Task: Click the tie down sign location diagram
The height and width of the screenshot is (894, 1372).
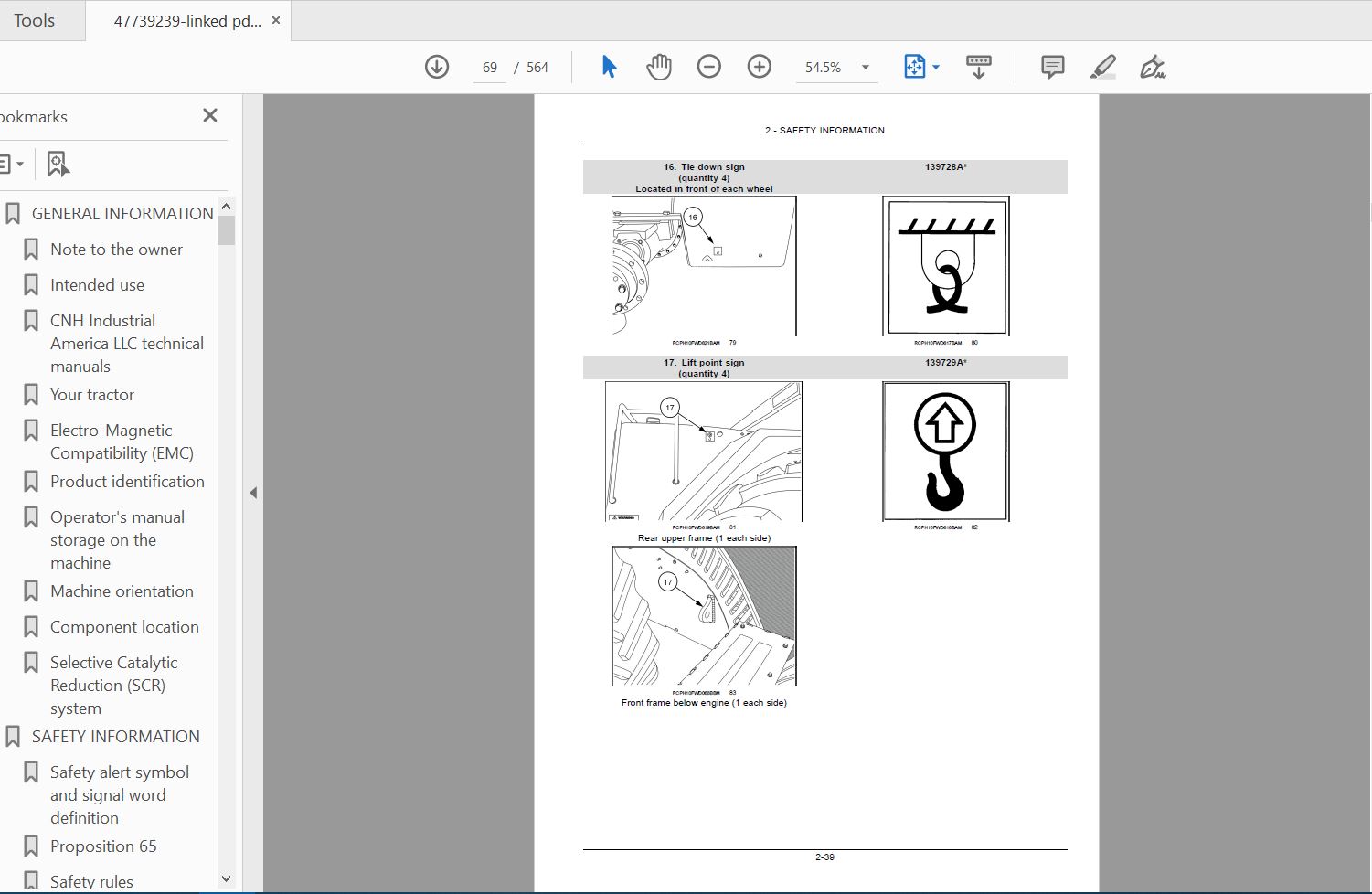Action: coord(704,266)
